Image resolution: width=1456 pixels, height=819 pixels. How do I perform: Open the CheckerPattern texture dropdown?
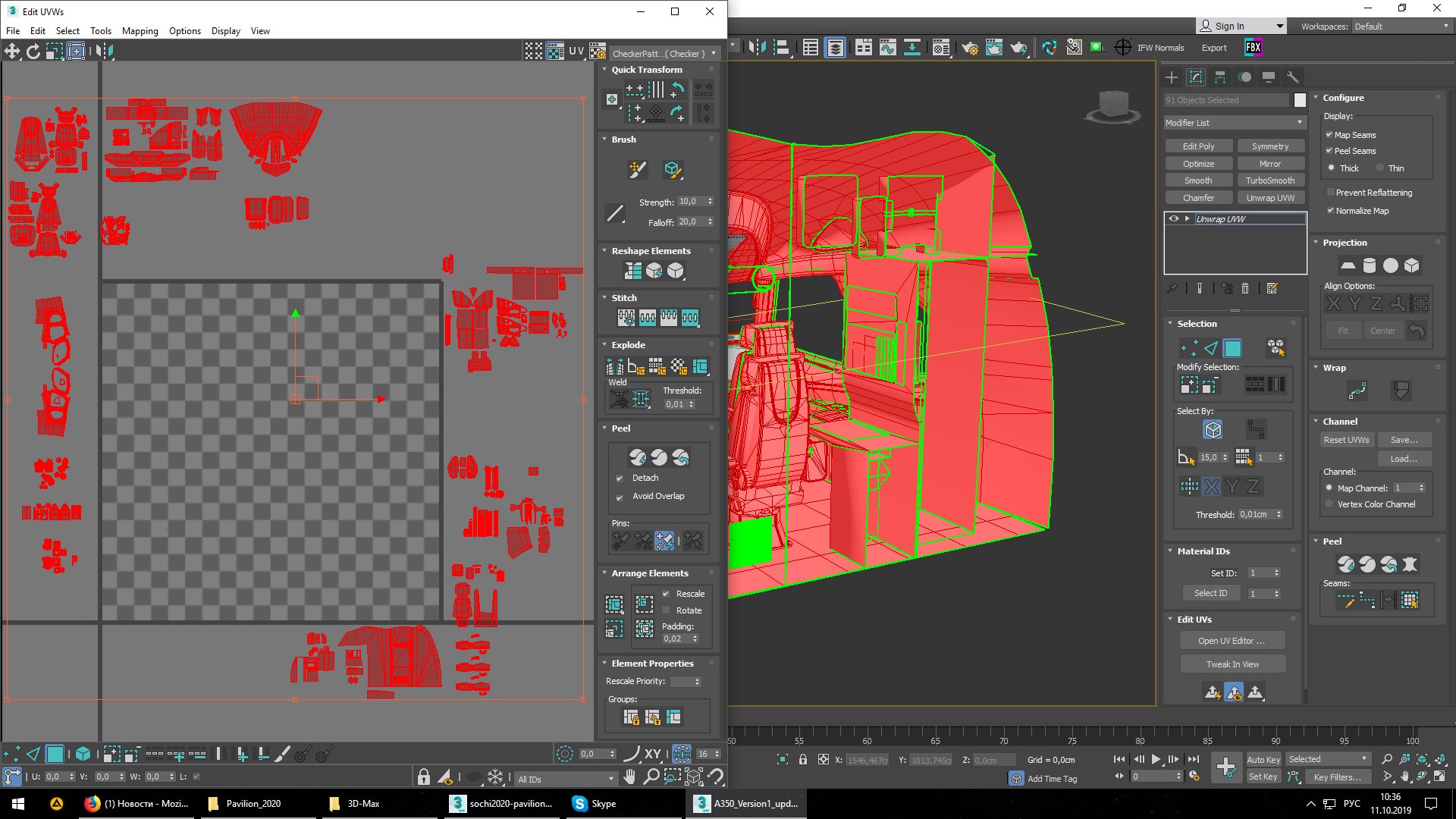(664, 53)
